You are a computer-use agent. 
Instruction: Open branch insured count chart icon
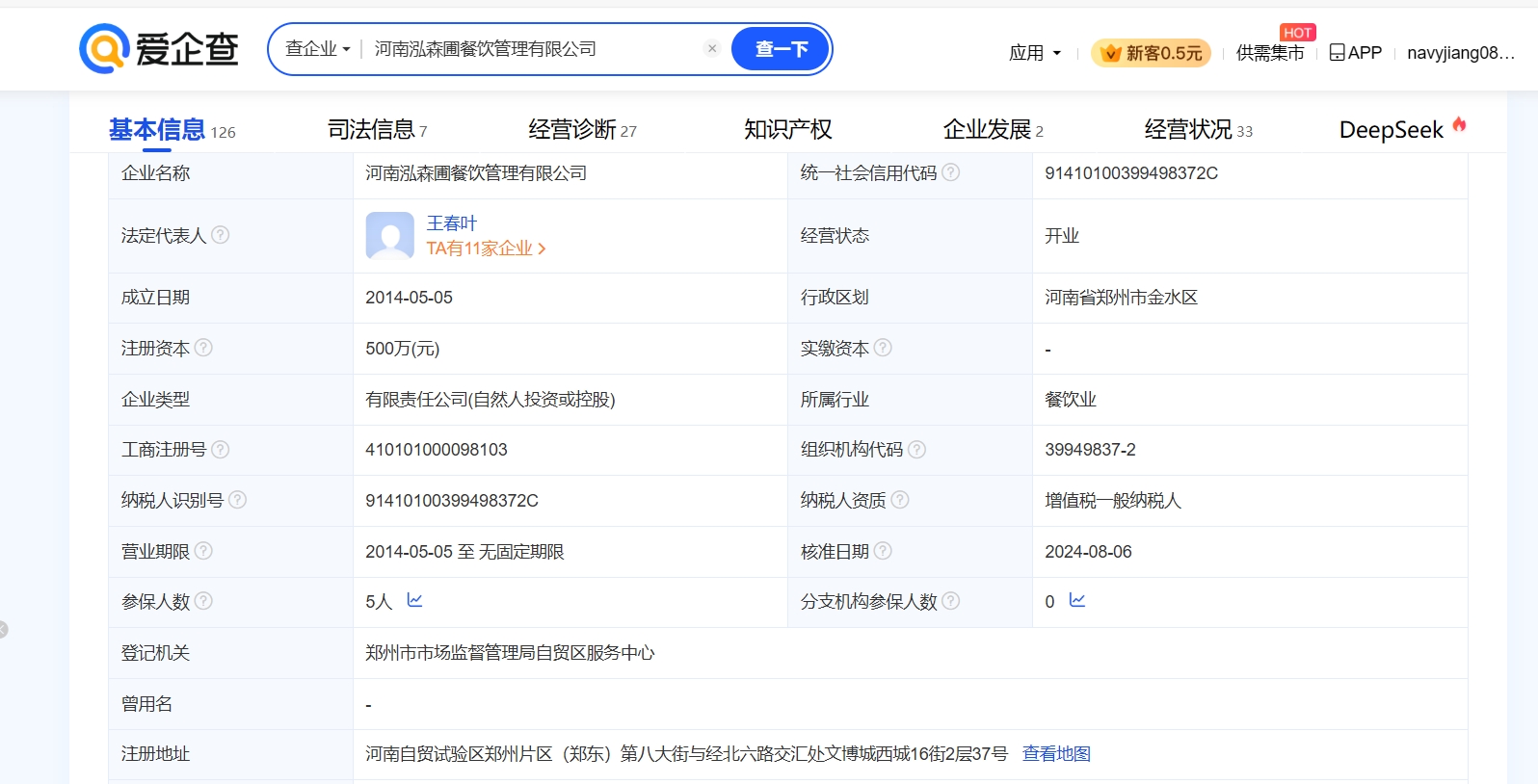pos(1077,600)
